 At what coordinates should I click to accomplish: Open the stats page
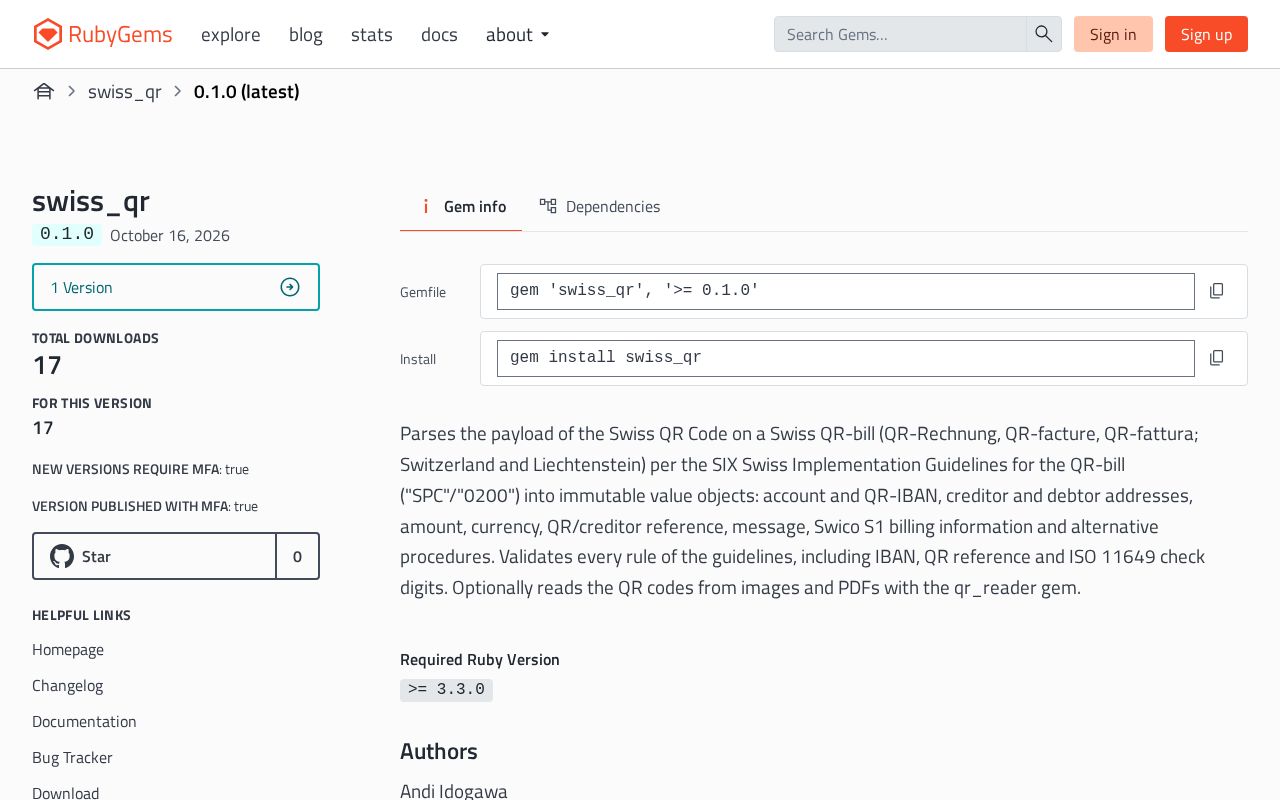372,34
